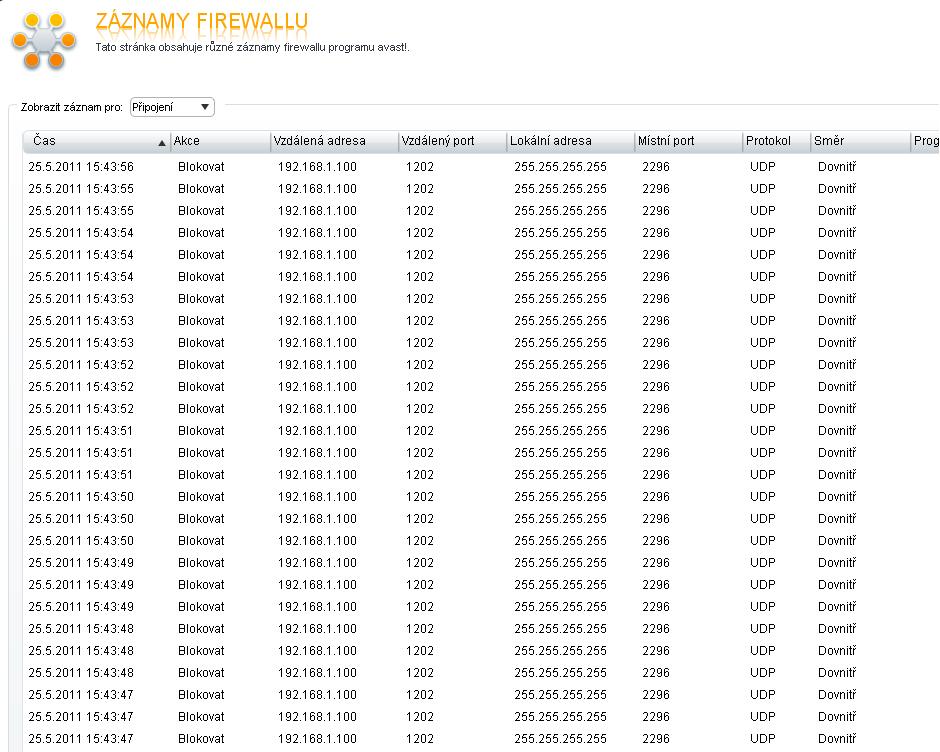Image resolution: width=940 pixels, height=752 pixels.
Task: Sort by the Místní port column header
Action: coord(688,141)
